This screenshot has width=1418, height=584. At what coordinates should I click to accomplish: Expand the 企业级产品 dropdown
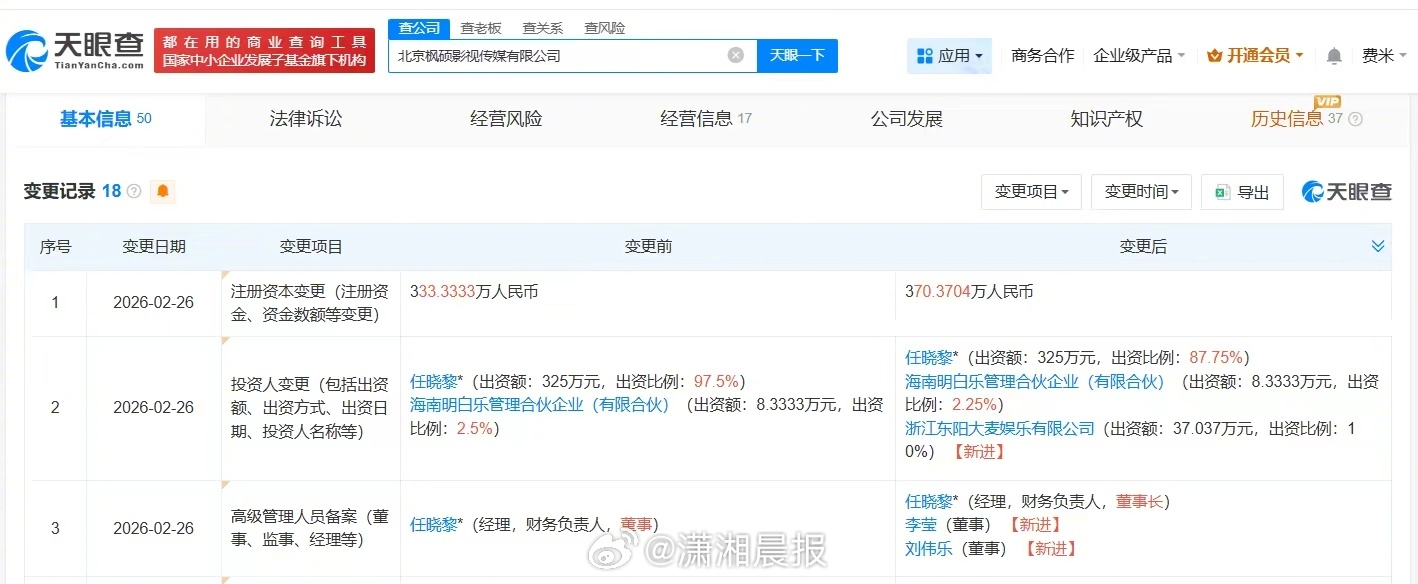tap(1139, 56)
